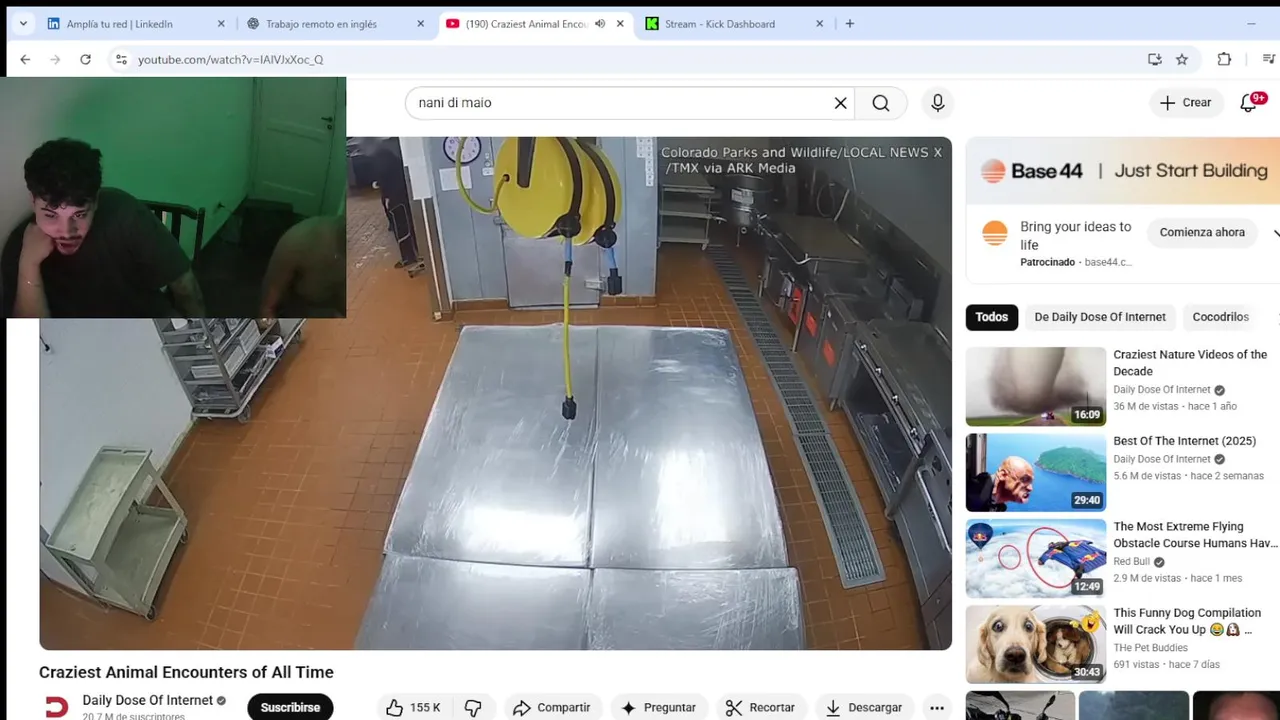Click the Base 44 Just Start Building banner
This screenshot has width=1280, height=720.
[1123, 171]
